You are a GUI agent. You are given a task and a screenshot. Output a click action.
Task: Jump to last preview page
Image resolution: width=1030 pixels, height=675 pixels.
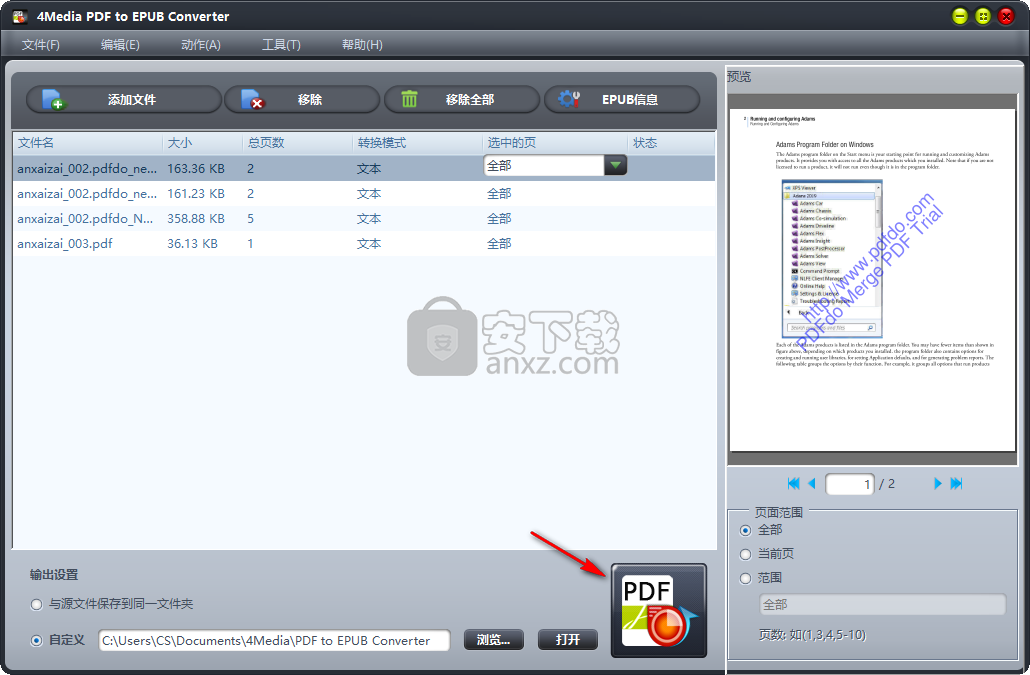pyautogui.click(x=956, y=484)
